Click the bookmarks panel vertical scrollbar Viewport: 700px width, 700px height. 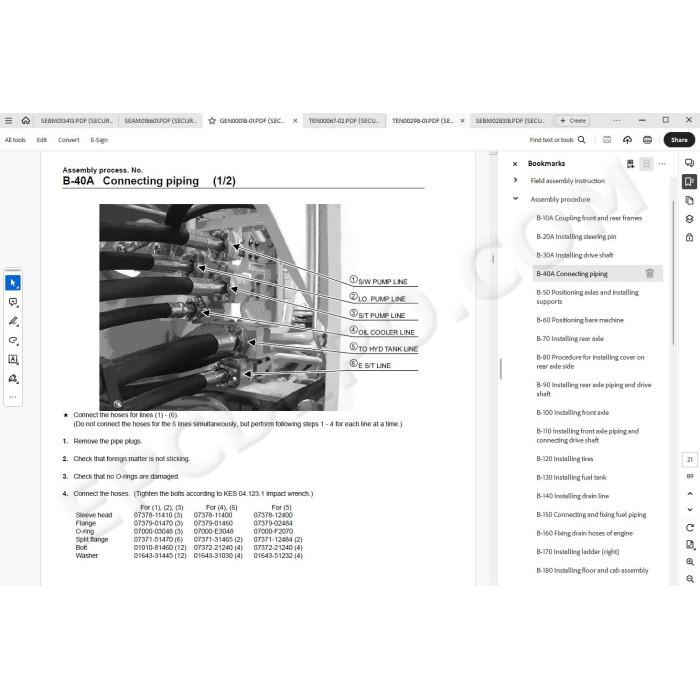673,272
